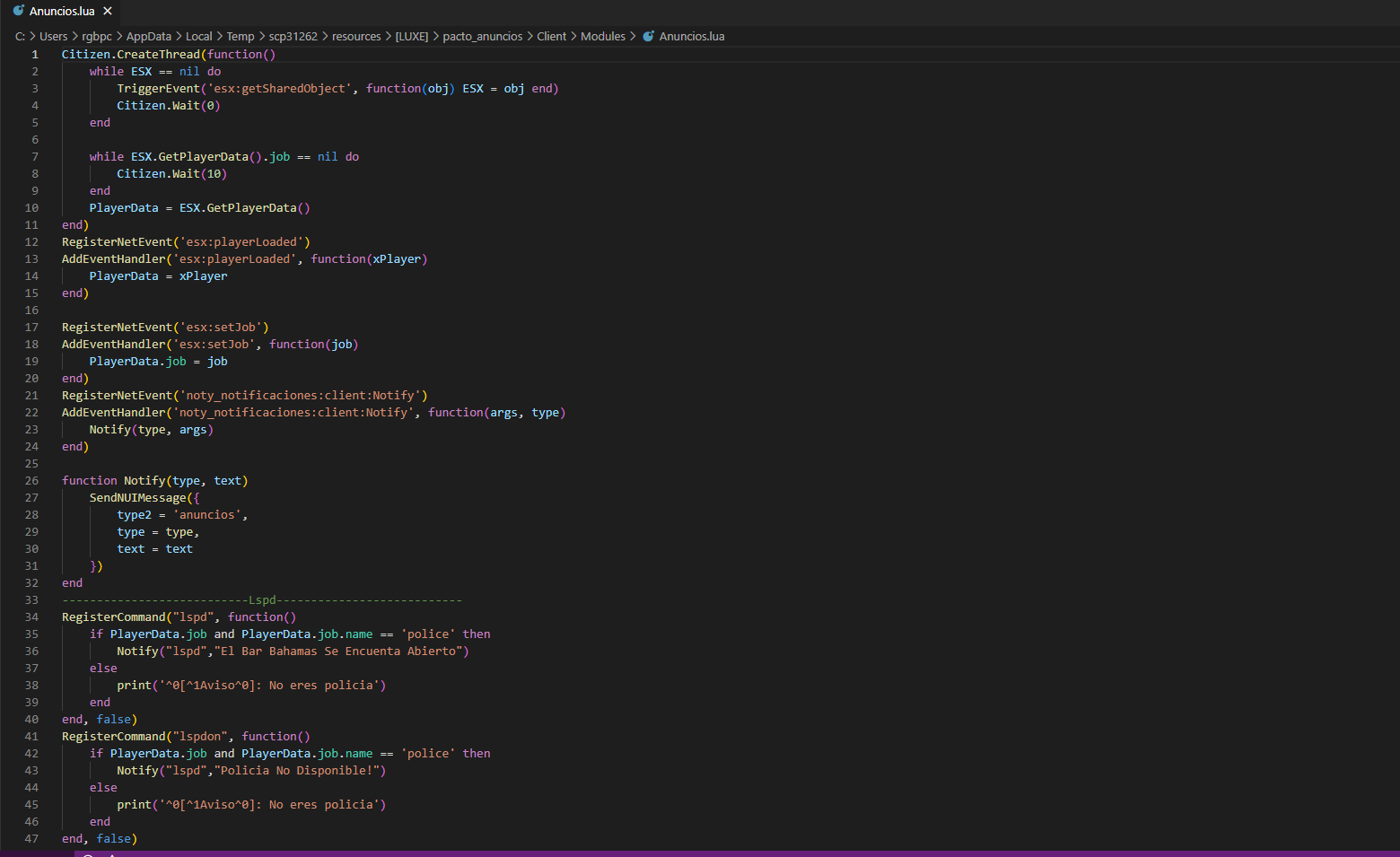Click RegisterNetEvent('esx:playerLoaded') on line 12

pos(187,241)
